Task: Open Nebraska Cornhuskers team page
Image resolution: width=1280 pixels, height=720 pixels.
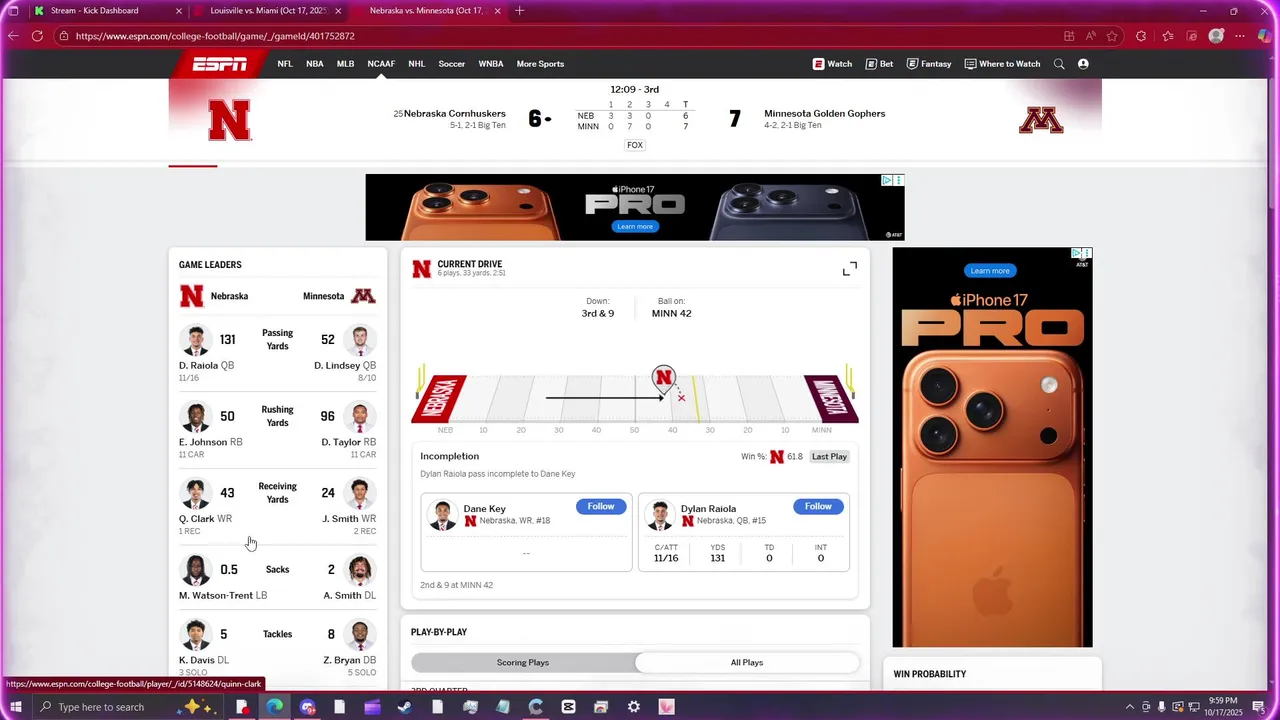Action: coord(455,113)
